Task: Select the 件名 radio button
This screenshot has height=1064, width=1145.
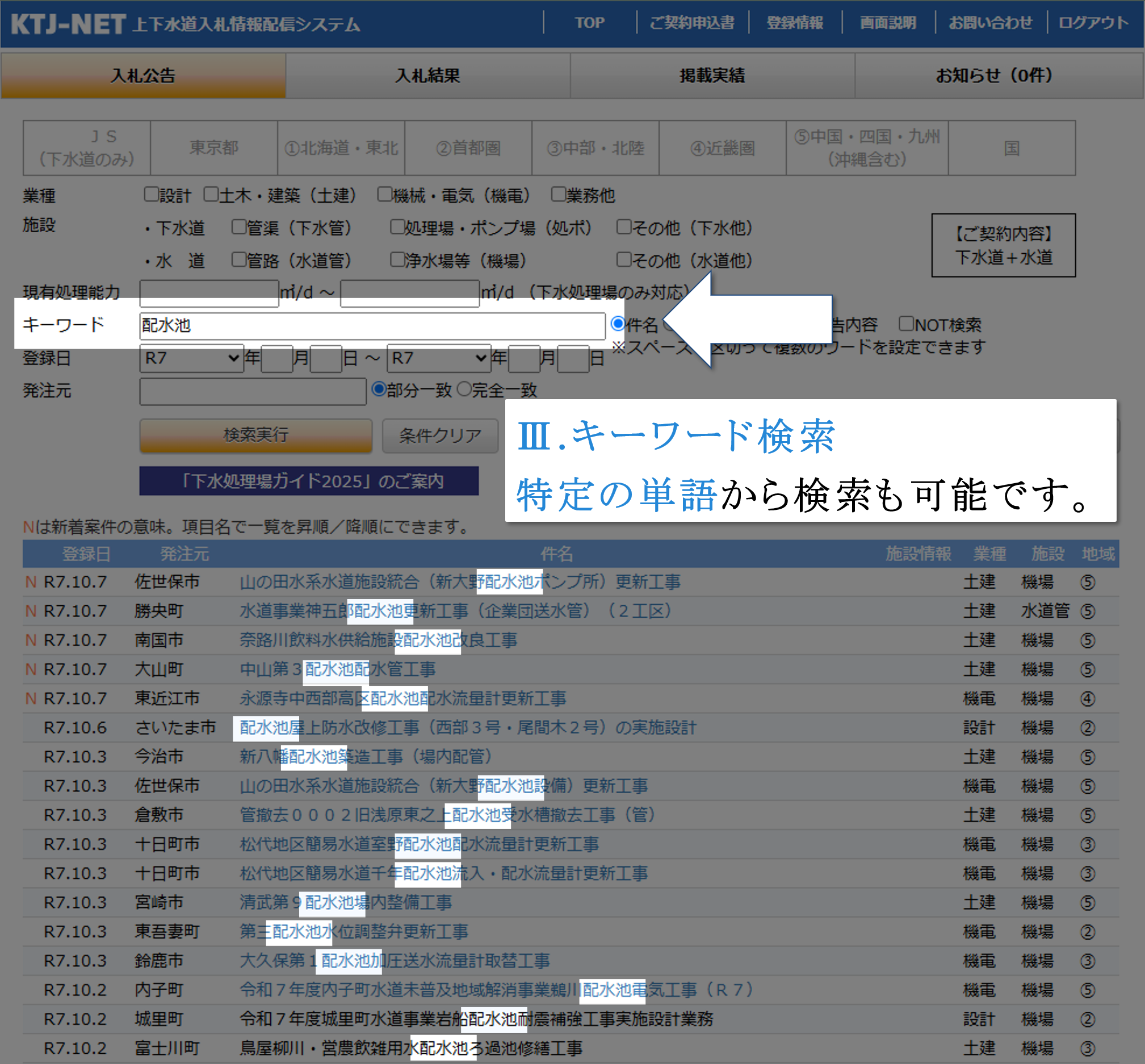Action: (618, 324)
